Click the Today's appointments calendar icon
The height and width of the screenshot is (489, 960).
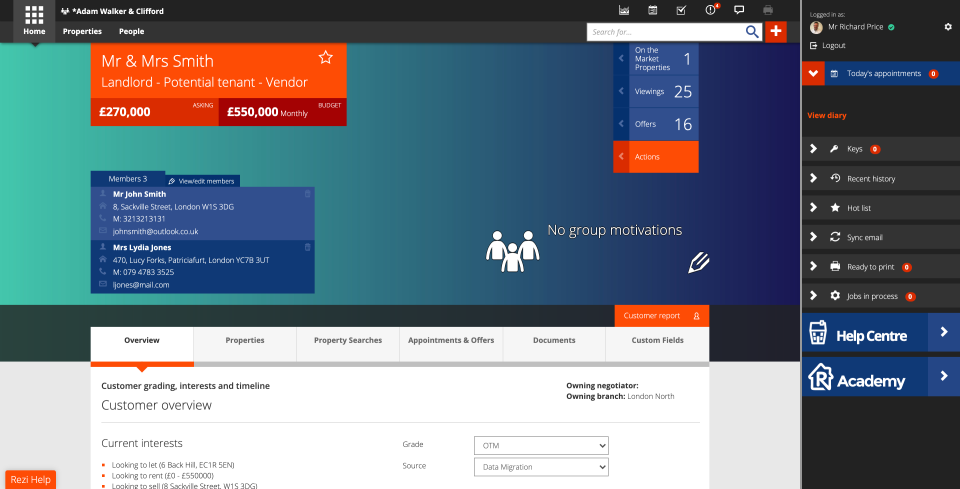point(834,73)
